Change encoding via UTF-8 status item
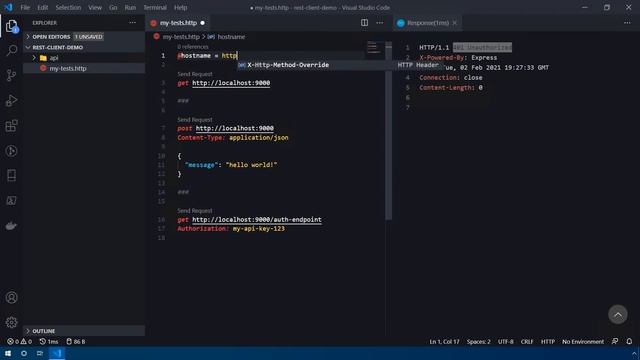The width and height of the screenshot is (640, 360). pos(506,342)
